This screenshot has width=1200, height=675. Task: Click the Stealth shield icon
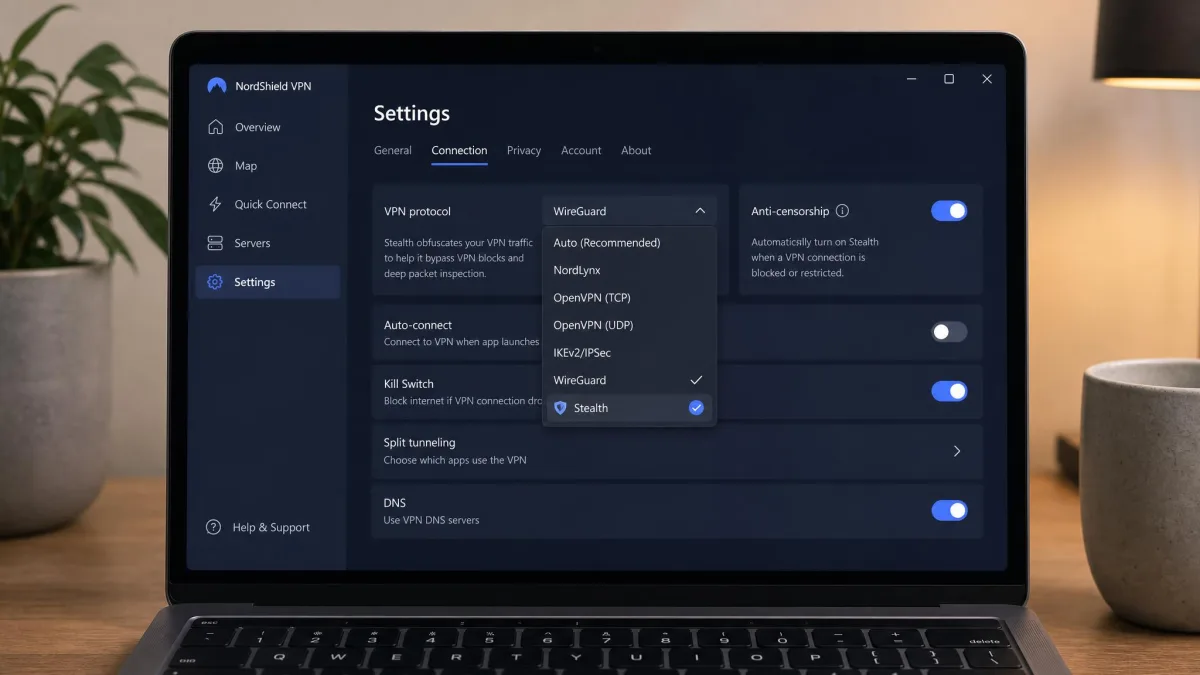tap(560, 408)
